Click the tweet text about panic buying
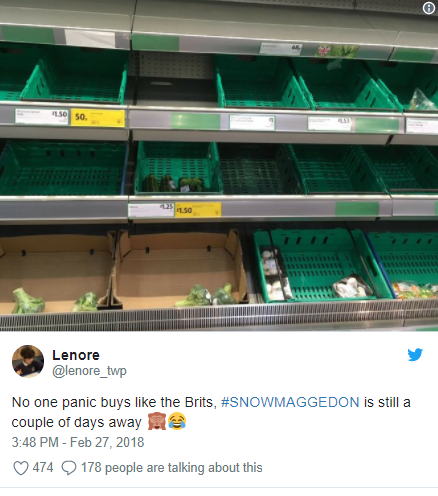 [211, 412]
